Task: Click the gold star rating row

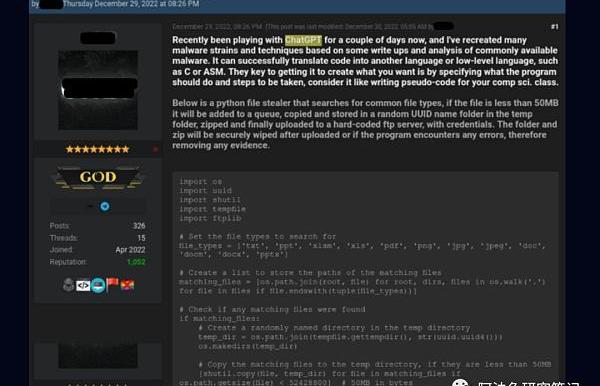Action: [98, 149]
